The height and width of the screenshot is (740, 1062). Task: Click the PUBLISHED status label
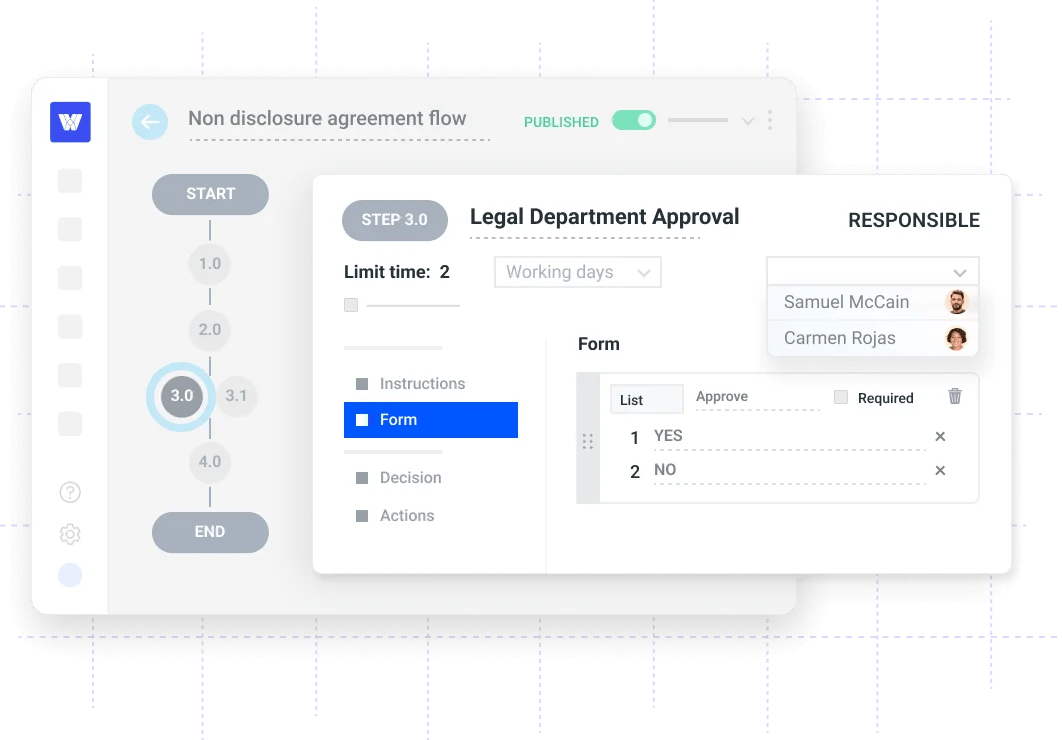tap(561, 122)
